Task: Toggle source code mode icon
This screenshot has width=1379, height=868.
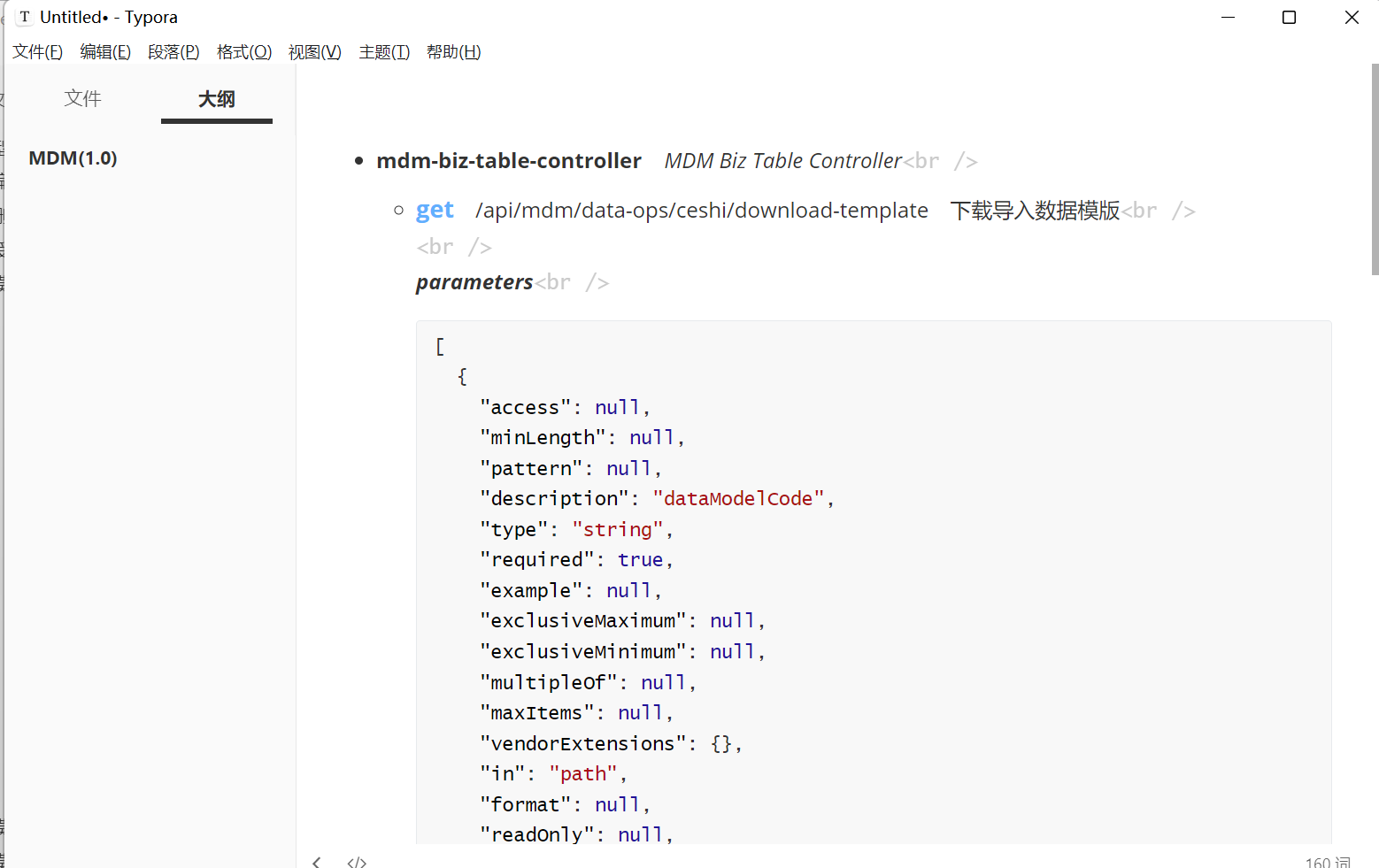Action: (x=357, y=862)
